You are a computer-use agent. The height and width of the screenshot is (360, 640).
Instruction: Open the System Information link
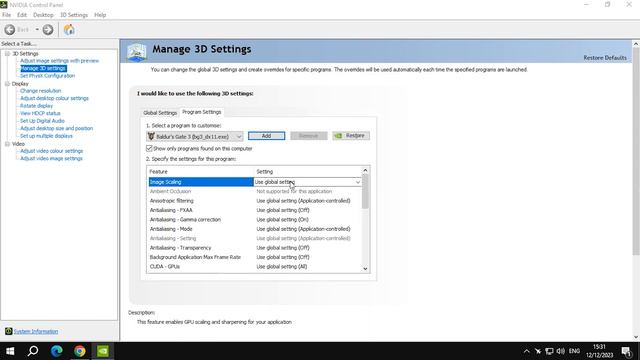click(36, 331)
